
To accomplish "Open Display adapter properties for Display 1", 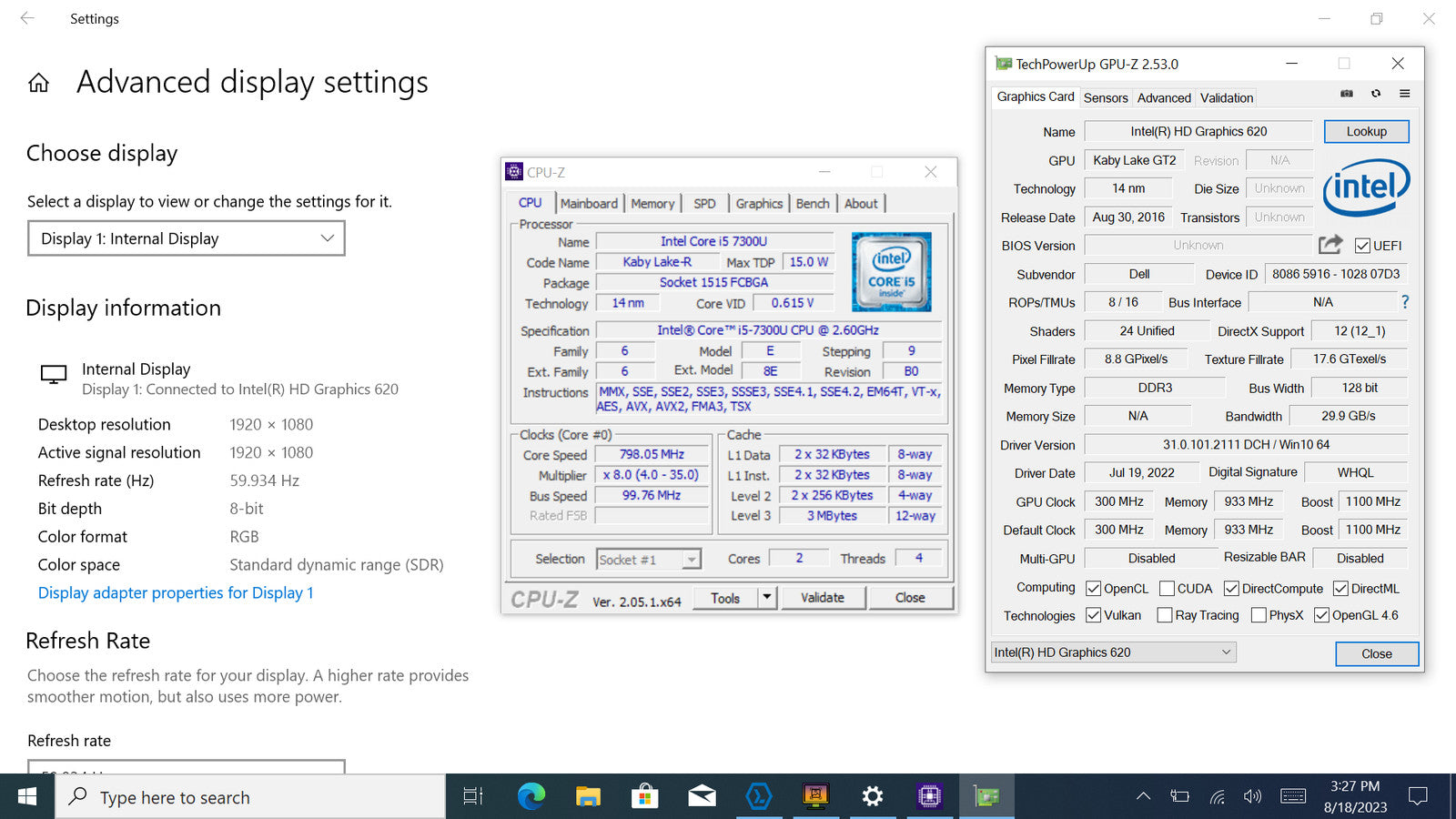I will pyautogui.click(x=176, y=593).
